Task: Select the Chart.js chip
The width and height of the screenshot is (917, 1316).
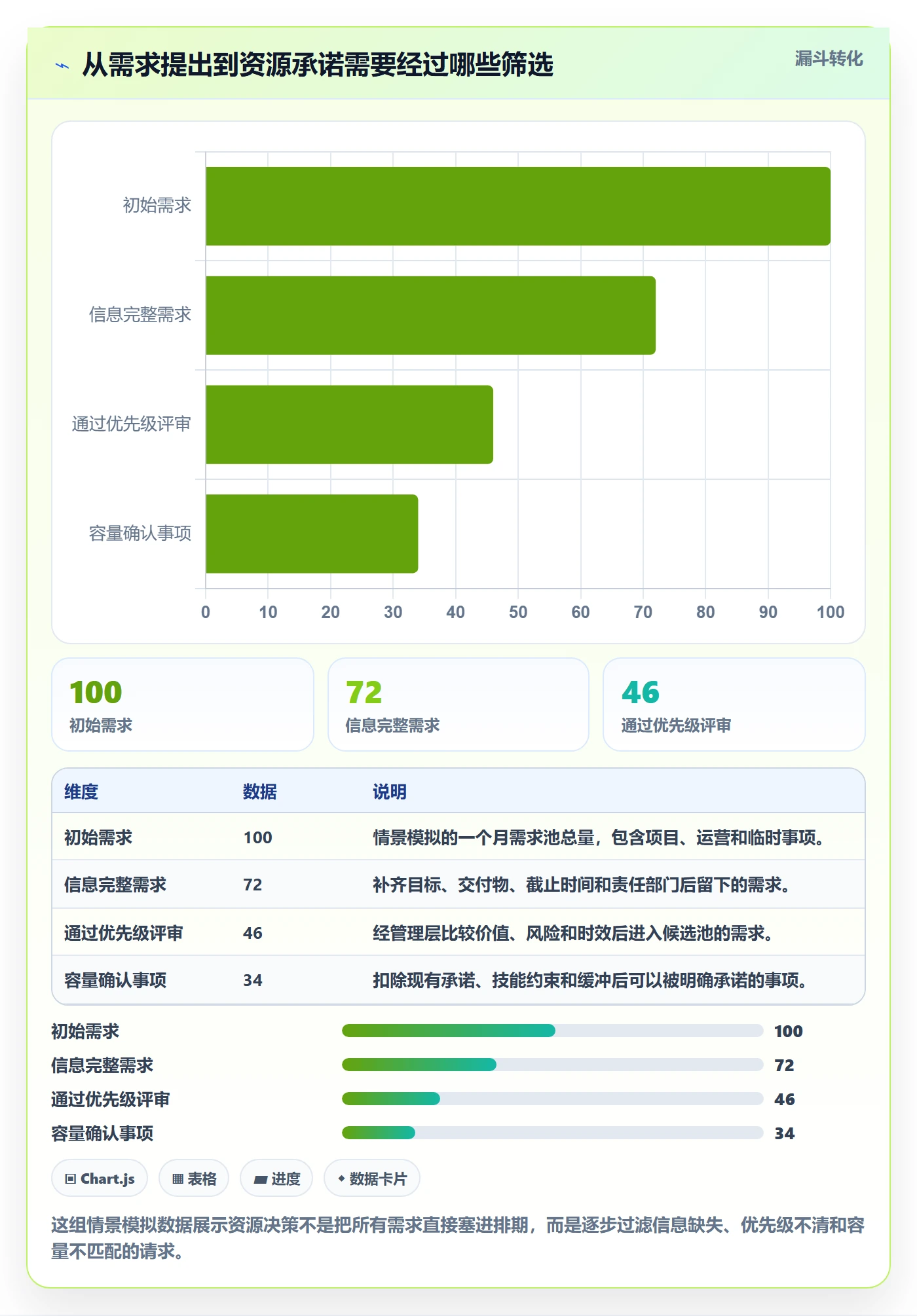Action: [x=100, y=1179]
